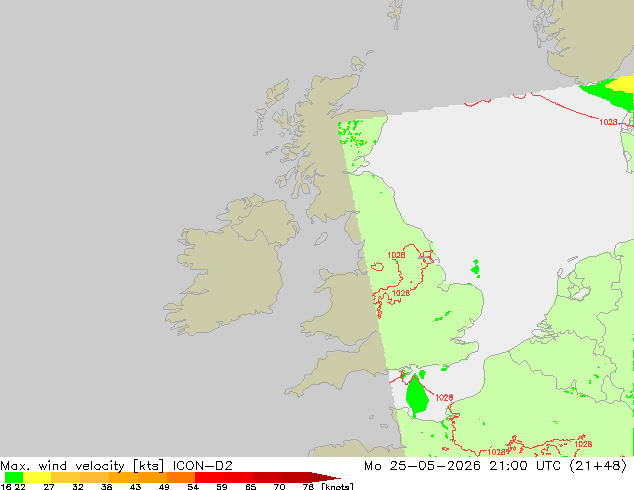Click the '(21+48)' forecast run text
The width and height of the screenshot is (634, 490).
(x=598, y=466)
